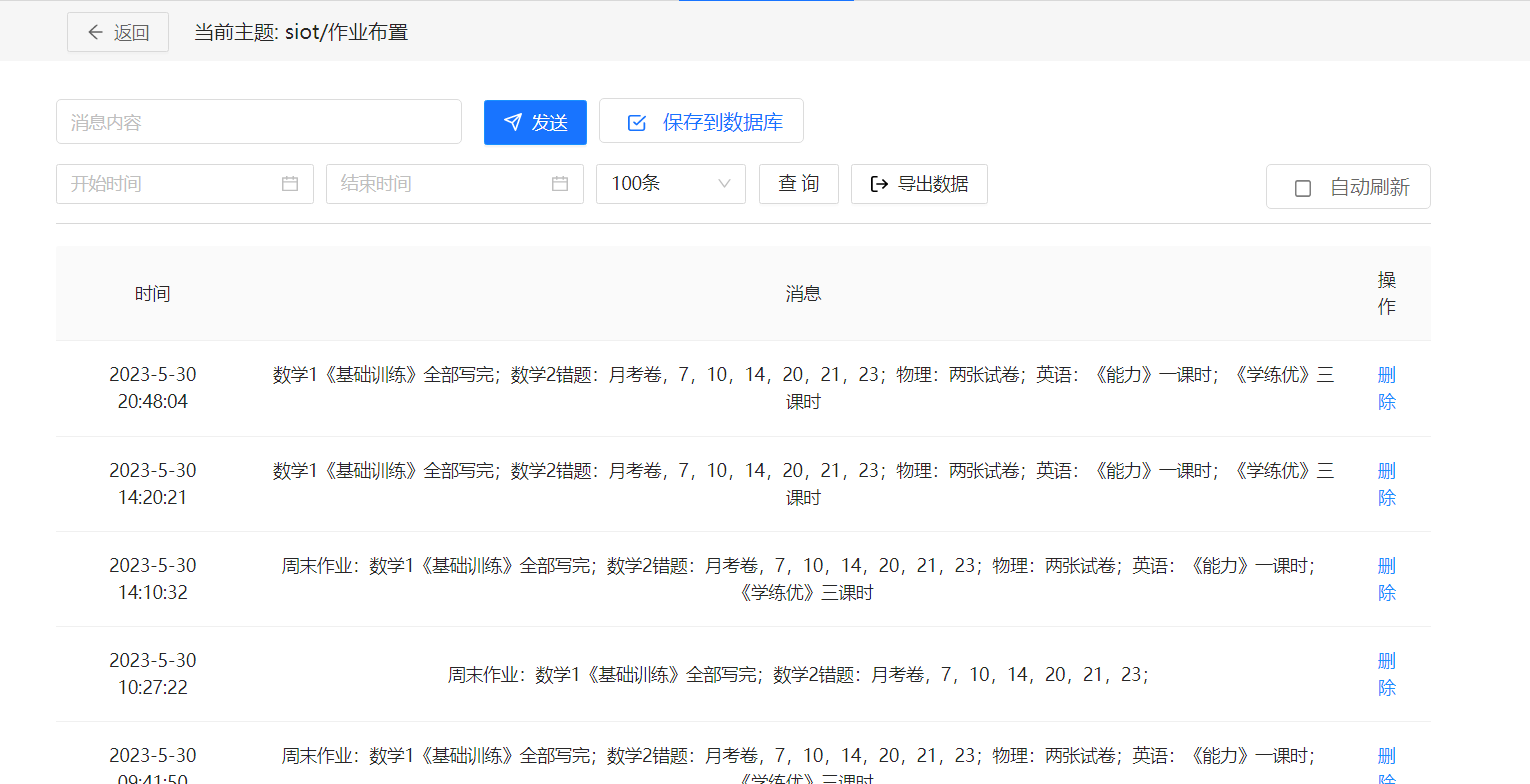Screen dimensions: 1530x784
Task: Open the 100条 record count dropdown
Action: pos(671,184)
